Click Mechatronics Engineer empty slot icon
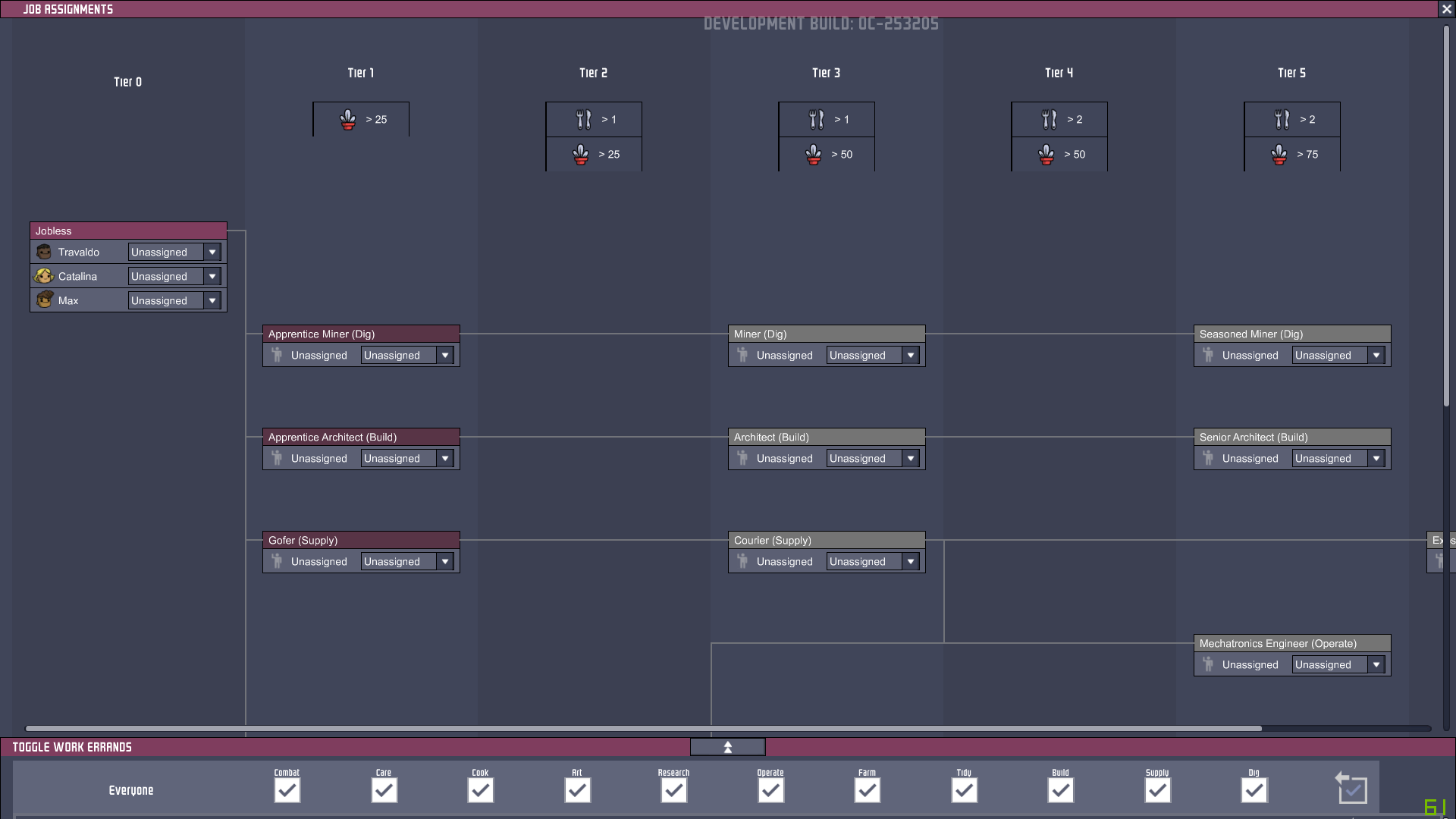This screenshot has width=1456, height=819. point(1208,664)
